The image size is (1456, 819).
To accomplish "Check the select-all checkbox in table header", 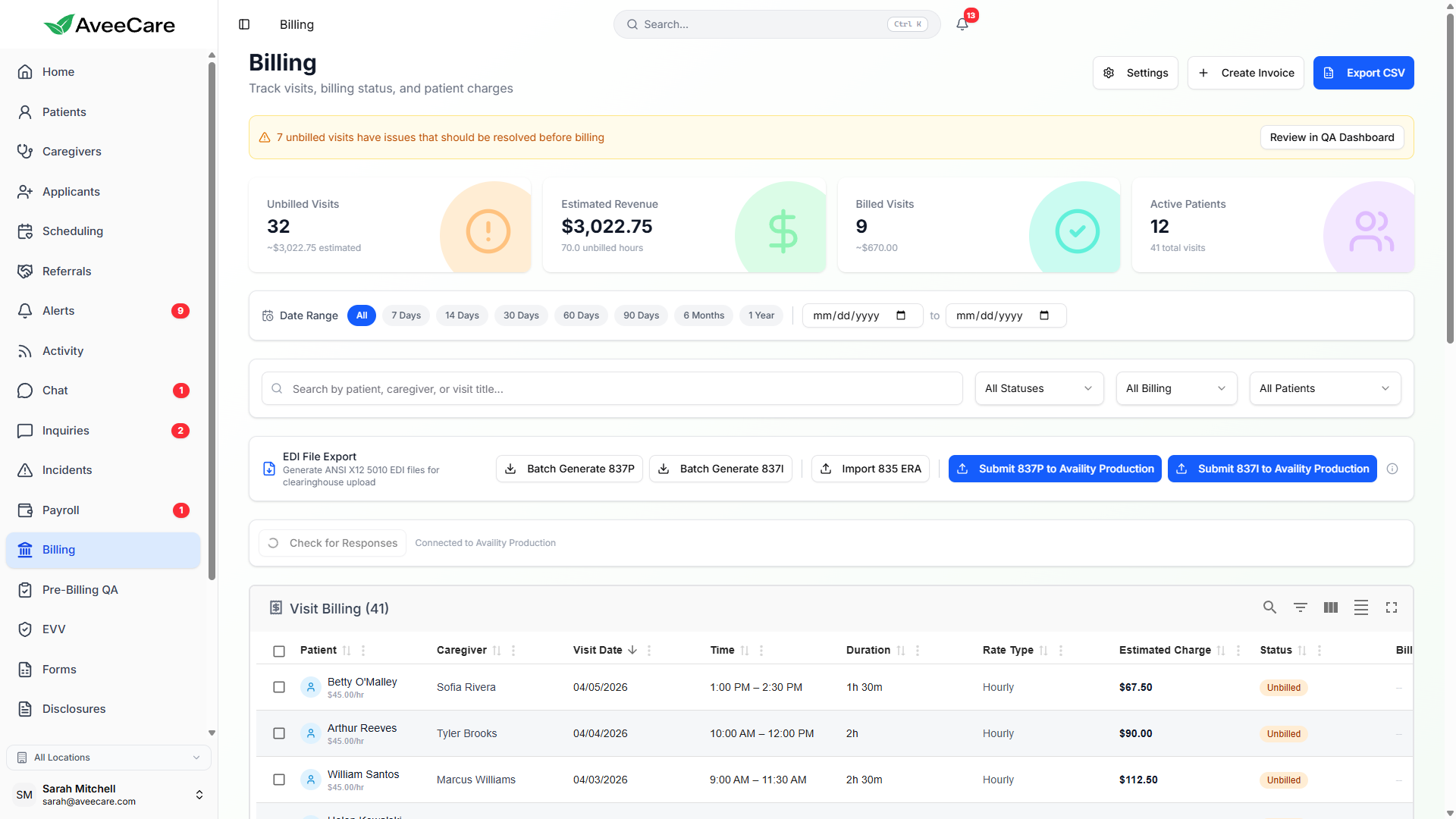I will (278, 651).
